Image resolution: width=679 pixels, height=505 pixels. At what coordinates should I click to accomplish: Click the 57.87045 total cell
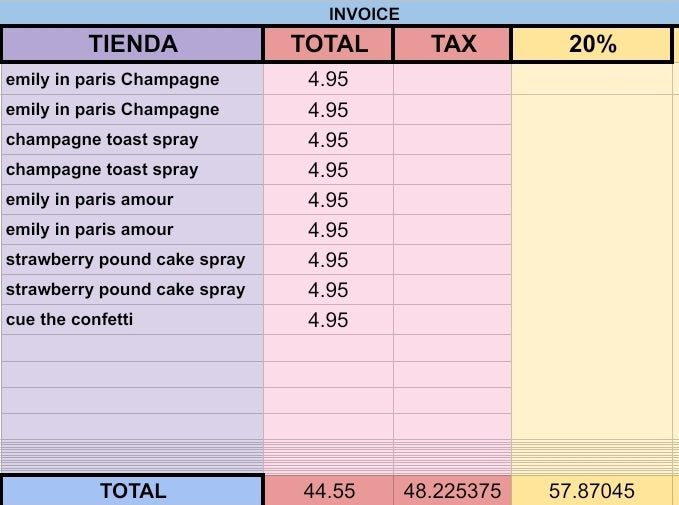[591, 491]
